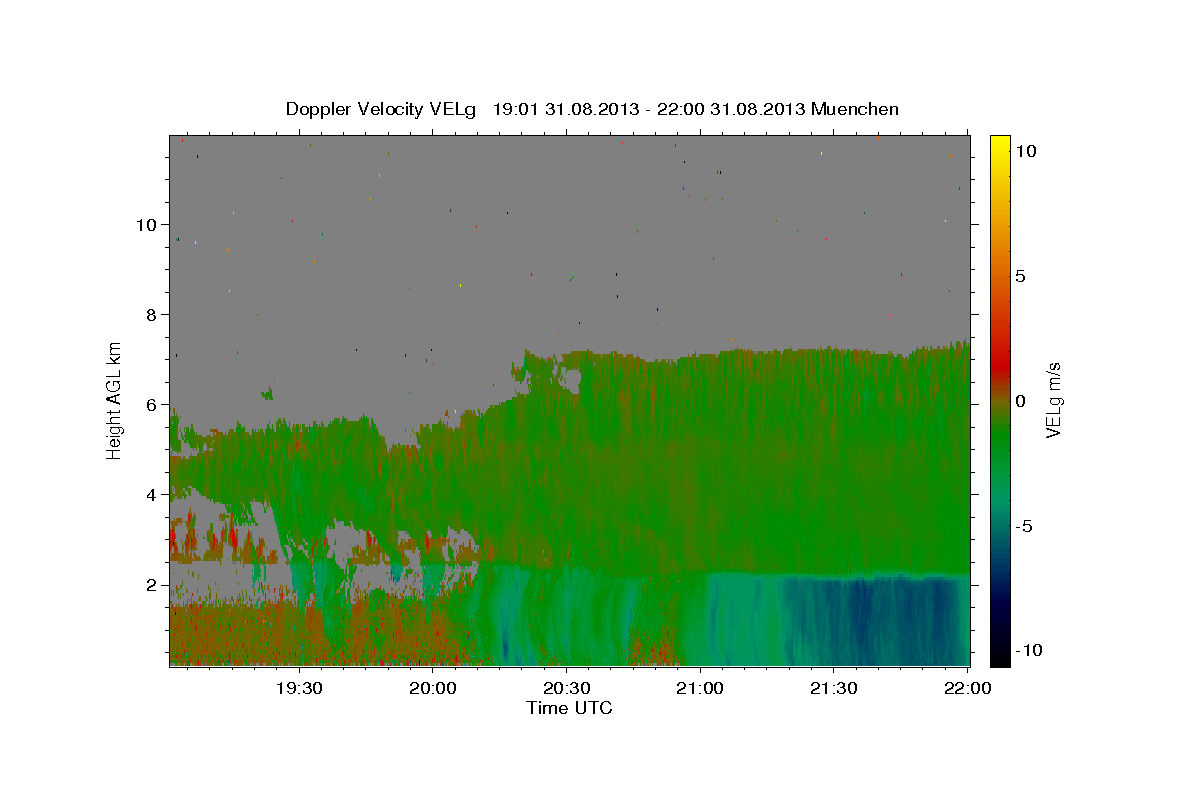Click the colorbar value 0 label
This screenshot has width=1200, height=800.
(1021, 400)
